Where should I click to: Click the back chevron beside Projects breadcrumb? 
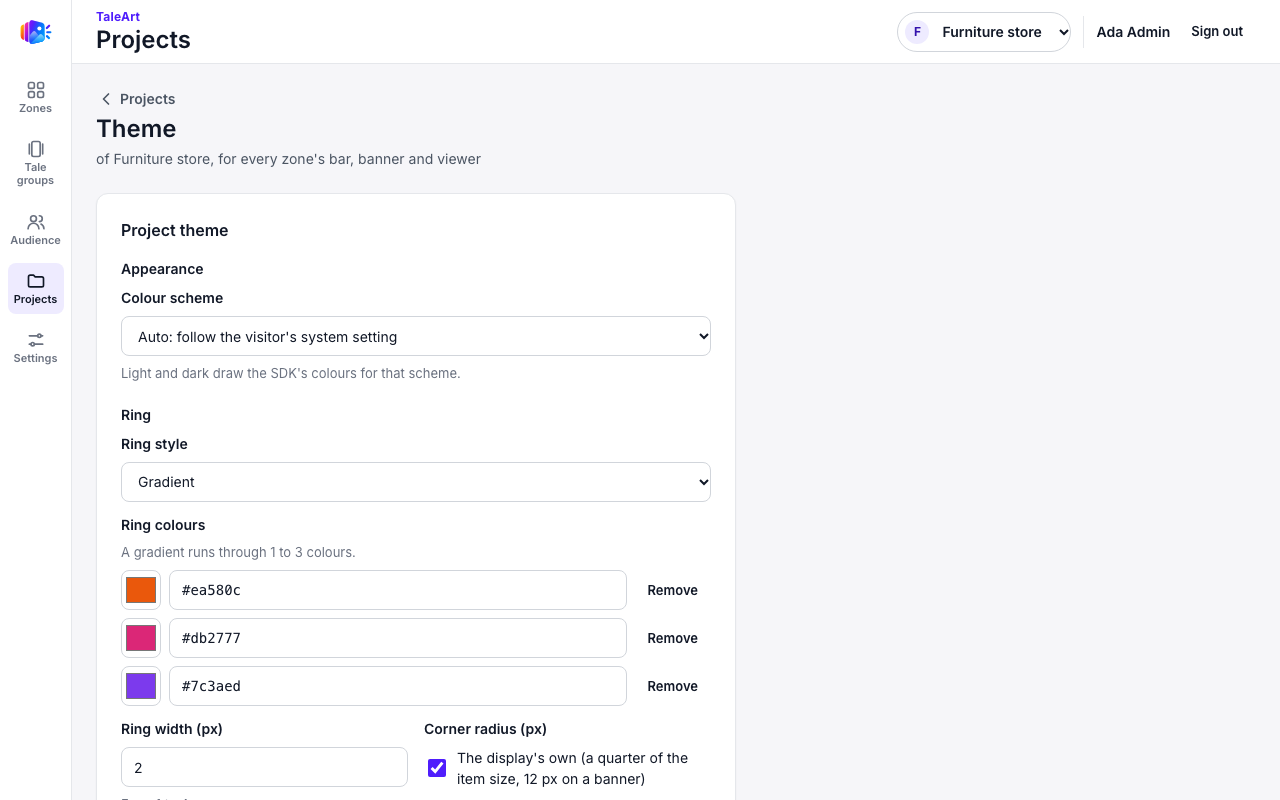pyautogui.click(x=105, y=99)
